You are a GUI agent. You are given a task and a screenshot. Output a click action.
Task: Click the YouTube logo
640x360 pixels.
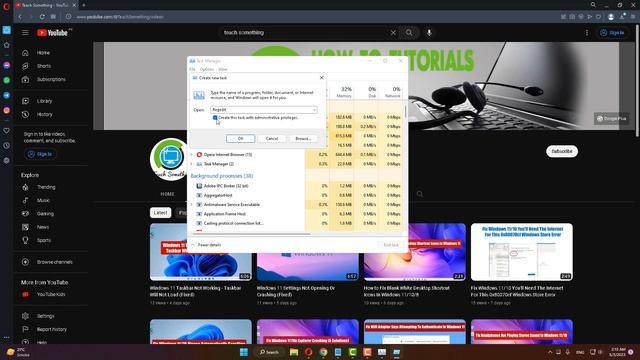tap(52, 33)
